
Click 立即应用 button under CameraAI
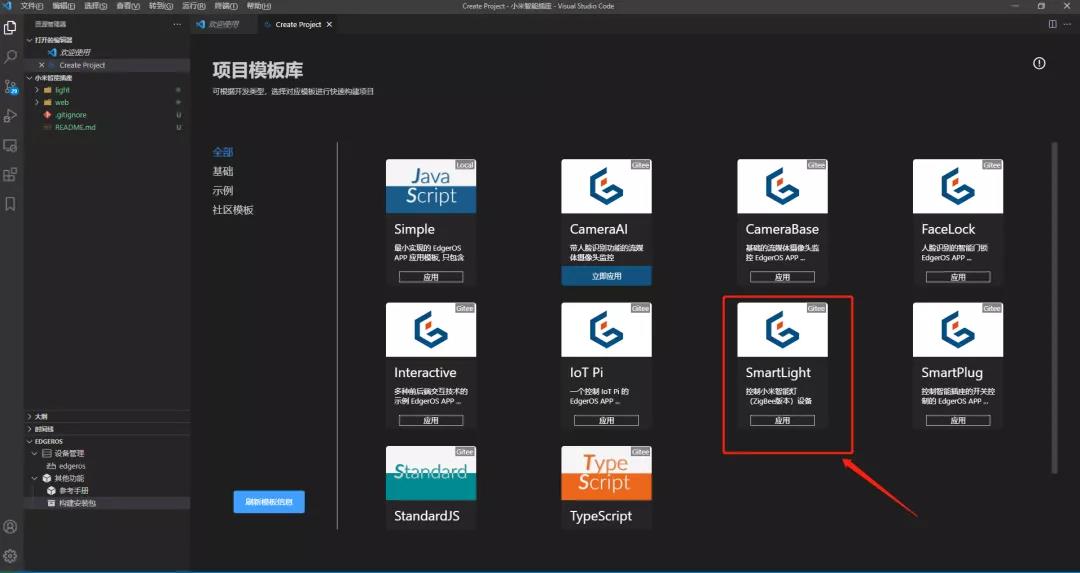click(x=606, y=275)
